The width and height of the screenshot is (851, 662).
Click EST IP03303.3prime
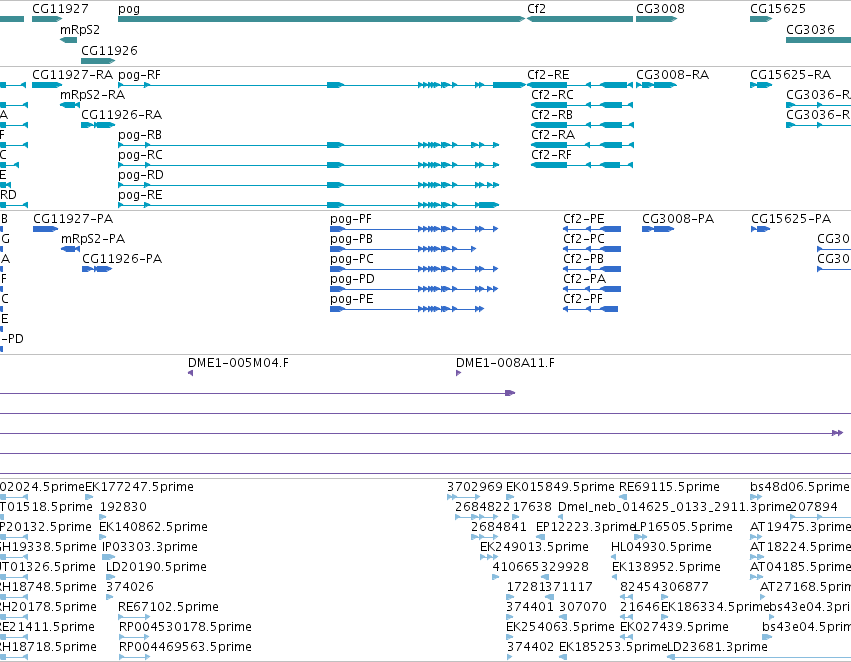(109, 557)
